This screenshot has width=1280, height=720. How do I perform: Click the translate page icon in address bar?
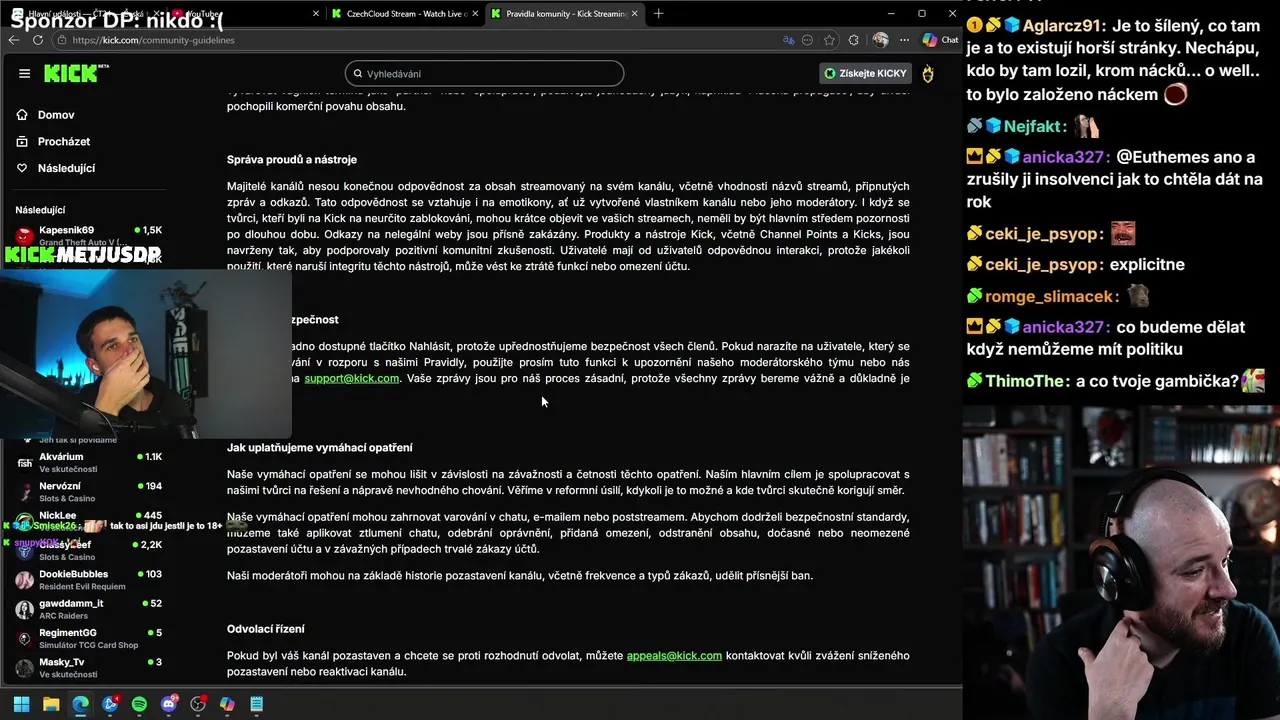coord(788,40)
